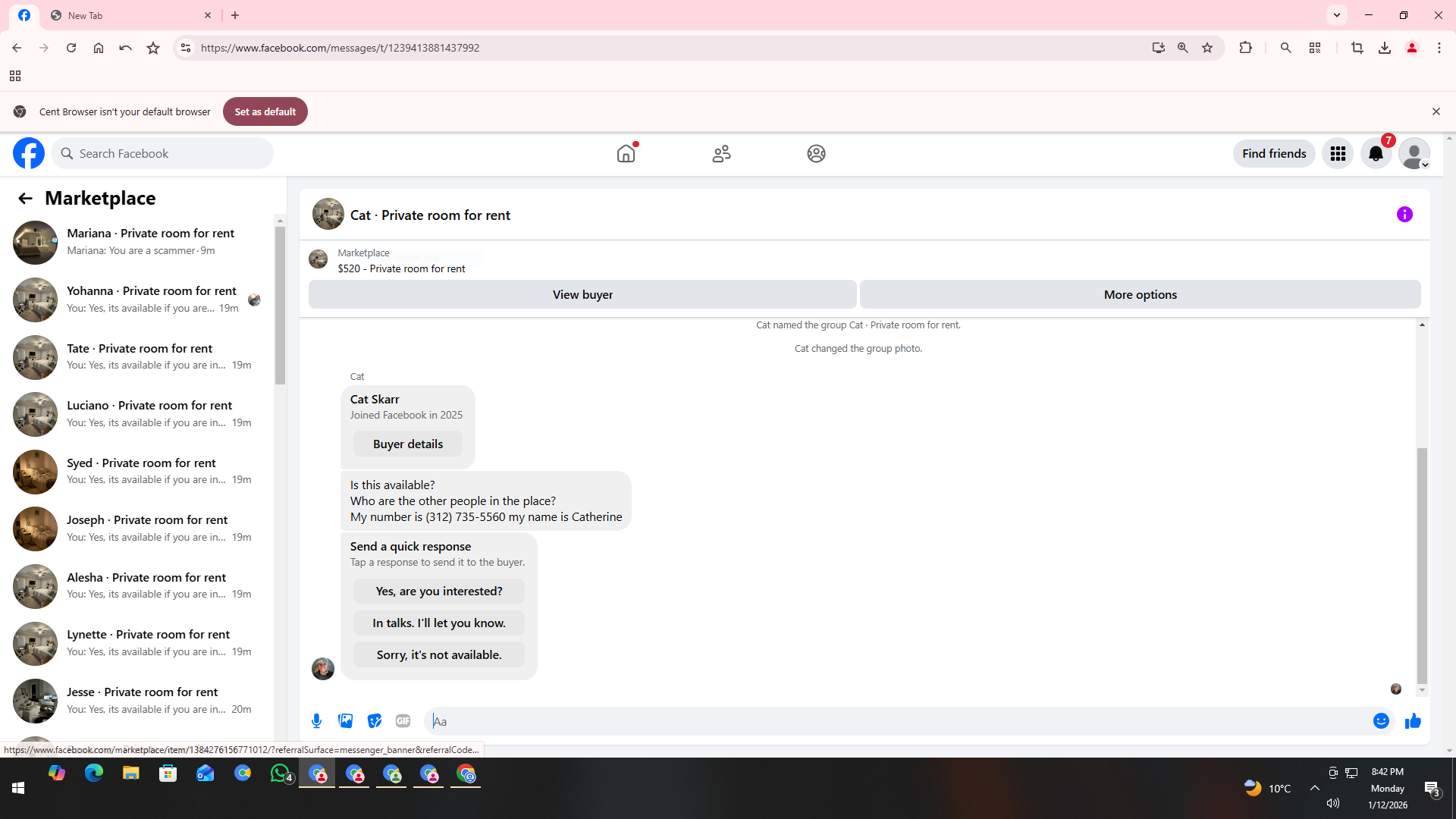Go back from Marketplace chats list
Image resolution: width=1456 pixels, height=819 pixels.
pyautogui.click(x=25, y=199)
